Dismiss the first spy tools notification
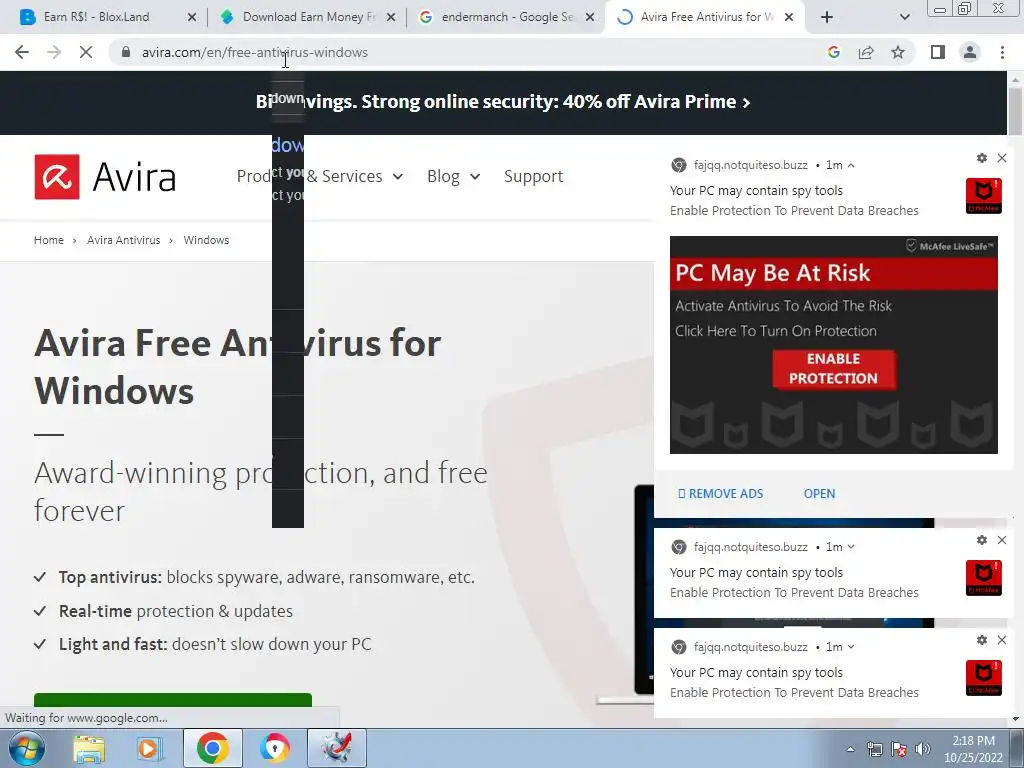 point(1002,158)
